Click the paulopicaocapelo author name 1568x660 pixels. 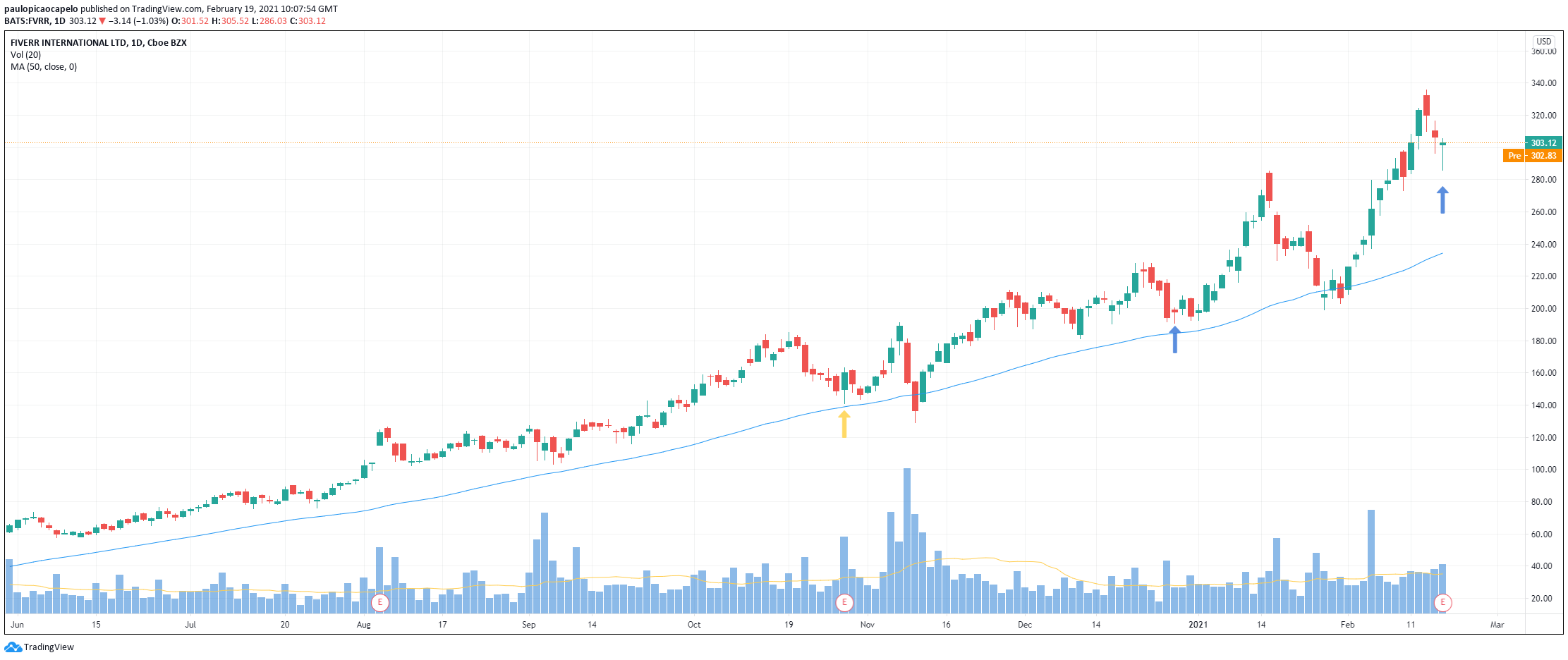pyautogui.click(x=41, y=9)
